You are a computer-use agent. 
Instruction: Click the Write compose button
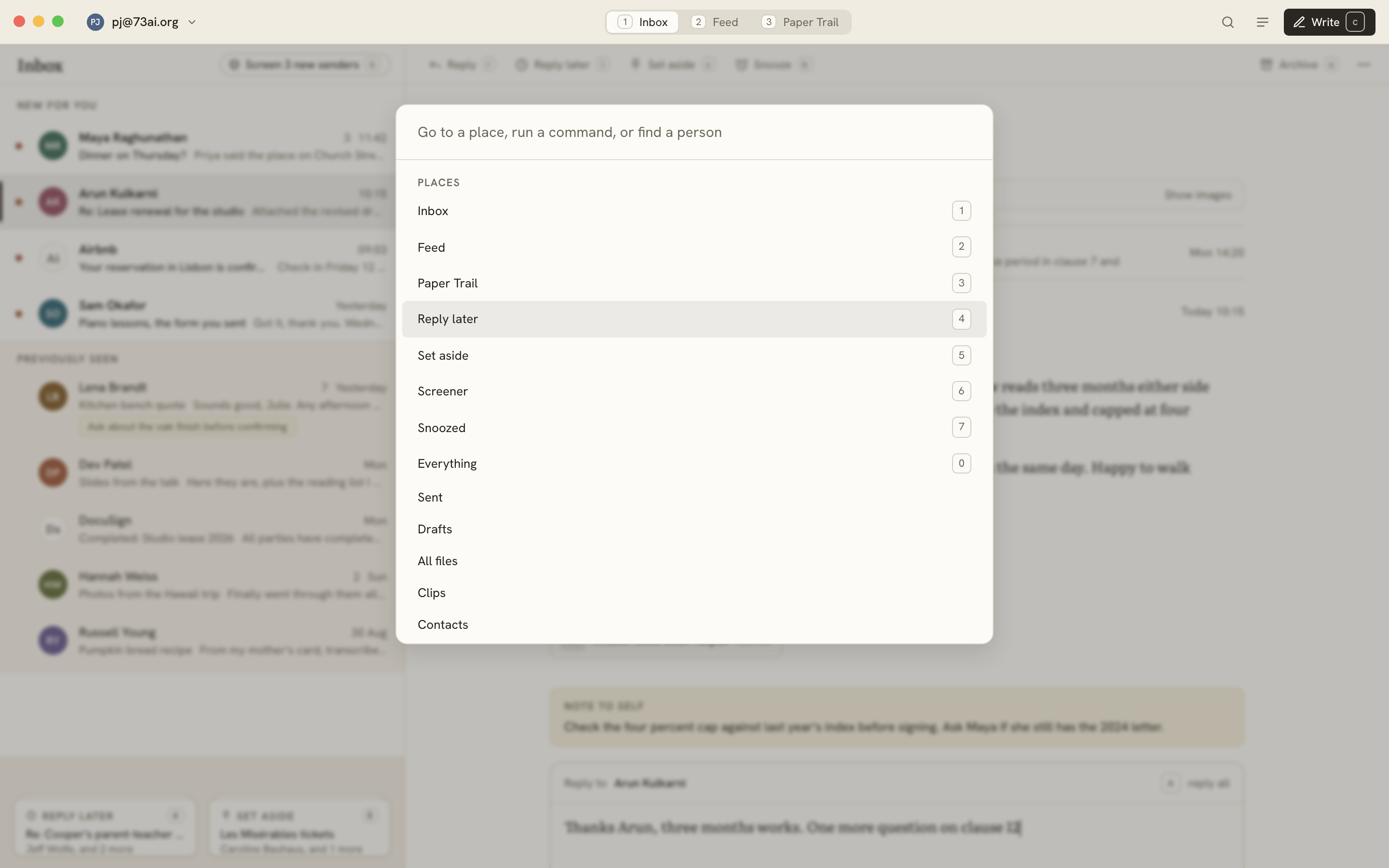[x=1329, y=22]
